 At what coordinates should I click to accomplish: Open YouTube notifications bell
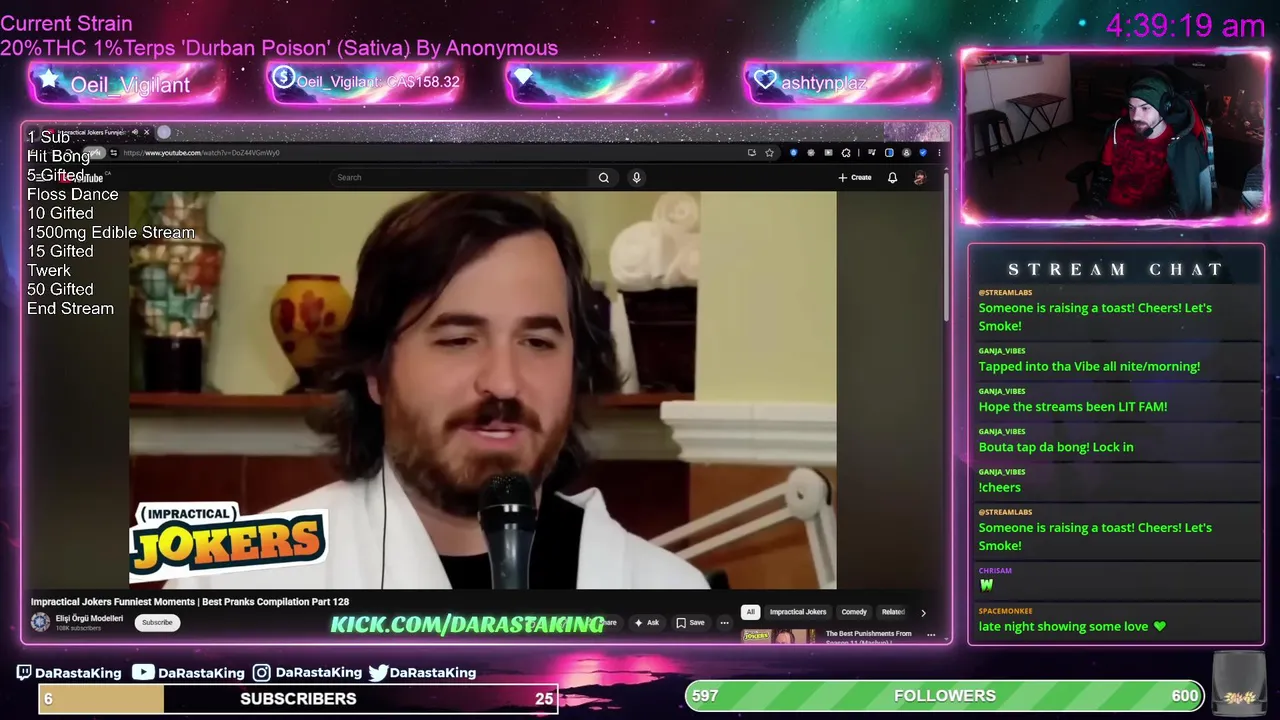892,177
